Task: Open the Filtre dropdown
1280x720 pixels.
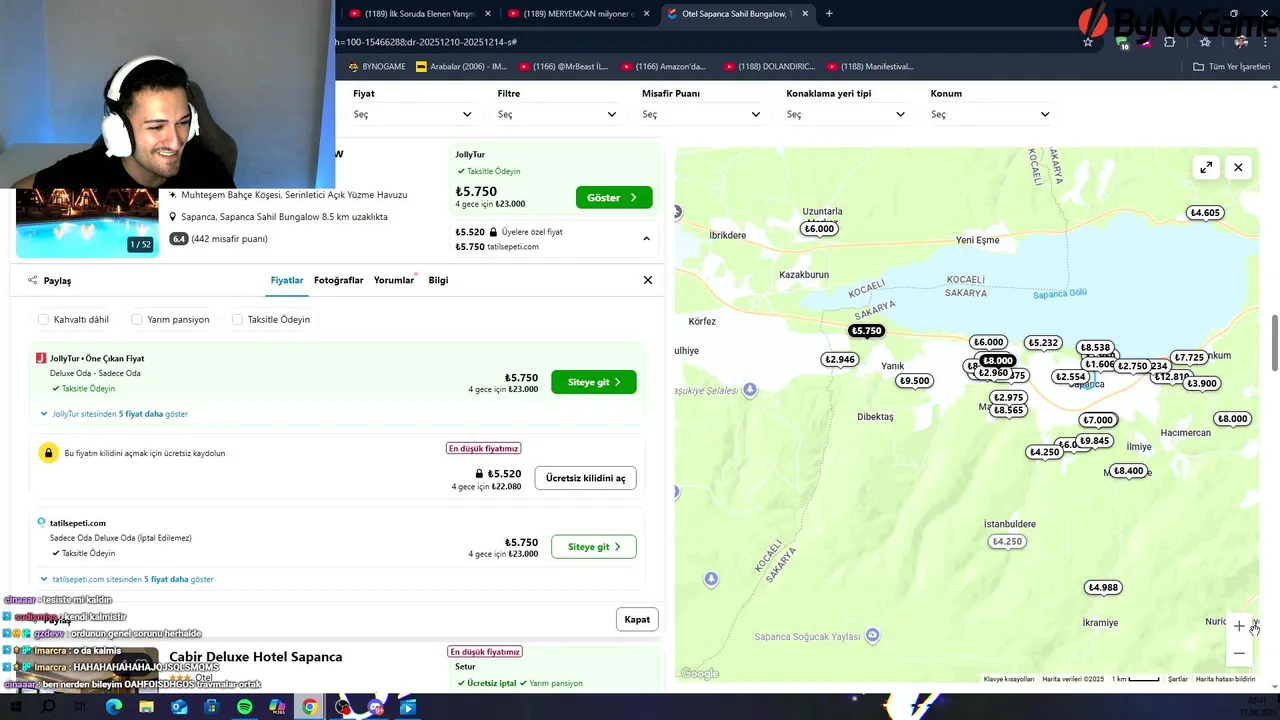Action: pyautogui.click(x=556, y=114)
